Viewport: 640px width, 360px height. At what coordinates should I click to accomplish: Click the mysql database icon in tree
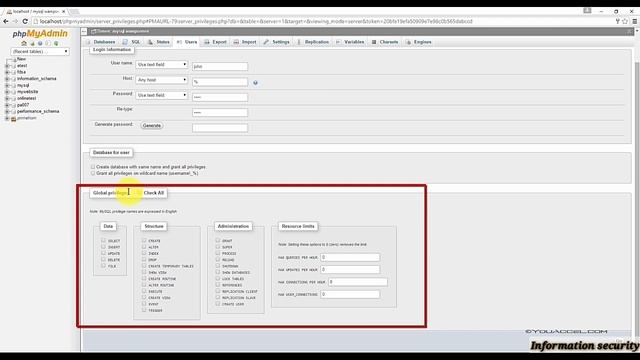click(13, 86)
